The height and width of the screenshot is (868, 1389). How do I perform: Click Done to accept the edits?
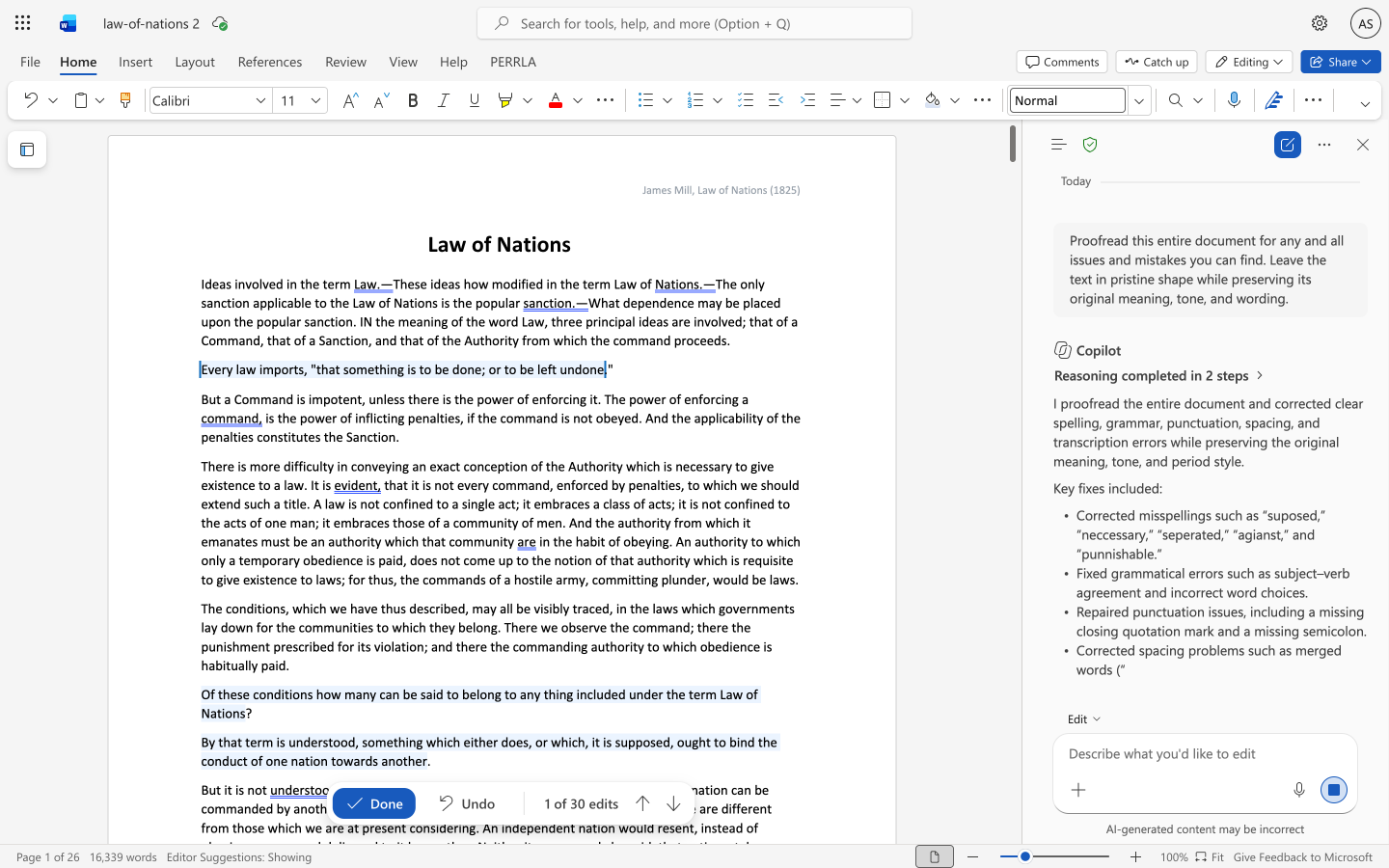pyautogui.click(x=374, y=803)
